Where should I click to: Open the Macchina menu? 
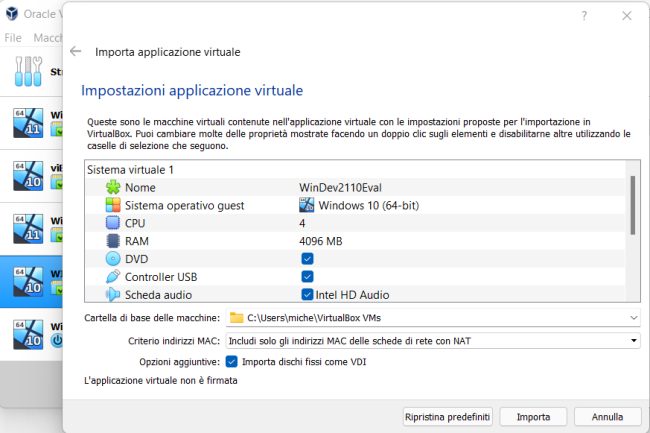47,38
